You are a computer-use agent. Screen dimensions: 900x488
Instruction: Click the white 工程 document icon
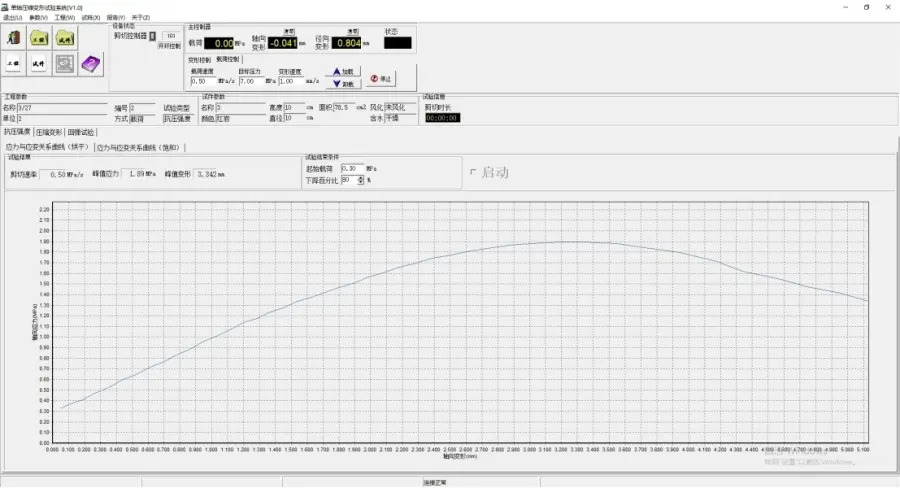pos(13,64)
